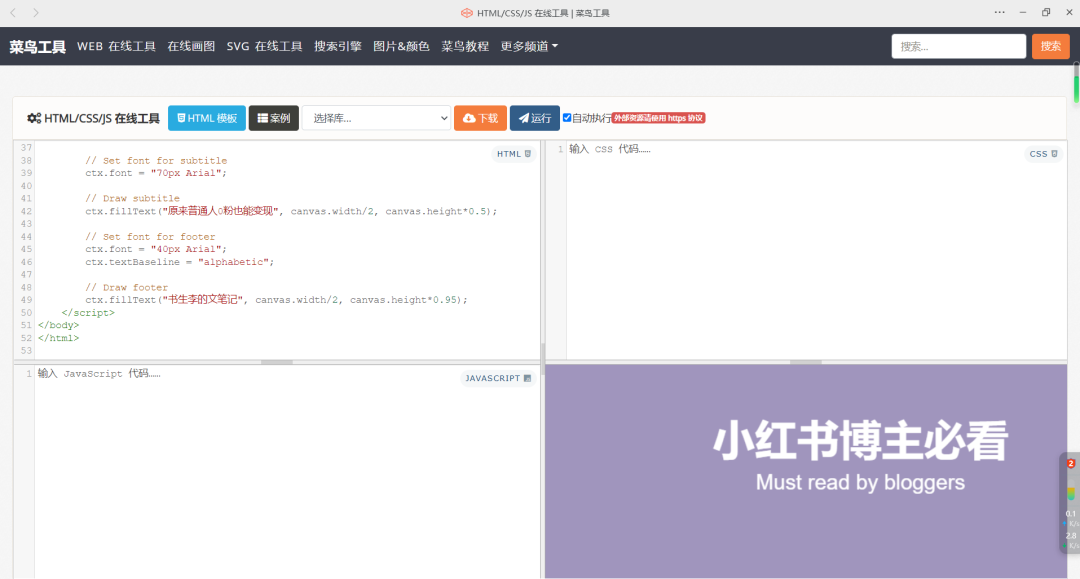Screen dimensions: 1080x579
Task: Toggle the 自动执行 checkbox
Action: [x=567, y=118]
